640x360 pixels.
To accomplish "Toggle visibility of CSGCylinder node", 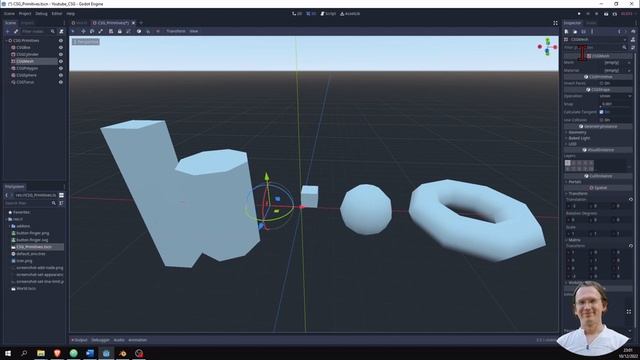I will pos(61,54).
